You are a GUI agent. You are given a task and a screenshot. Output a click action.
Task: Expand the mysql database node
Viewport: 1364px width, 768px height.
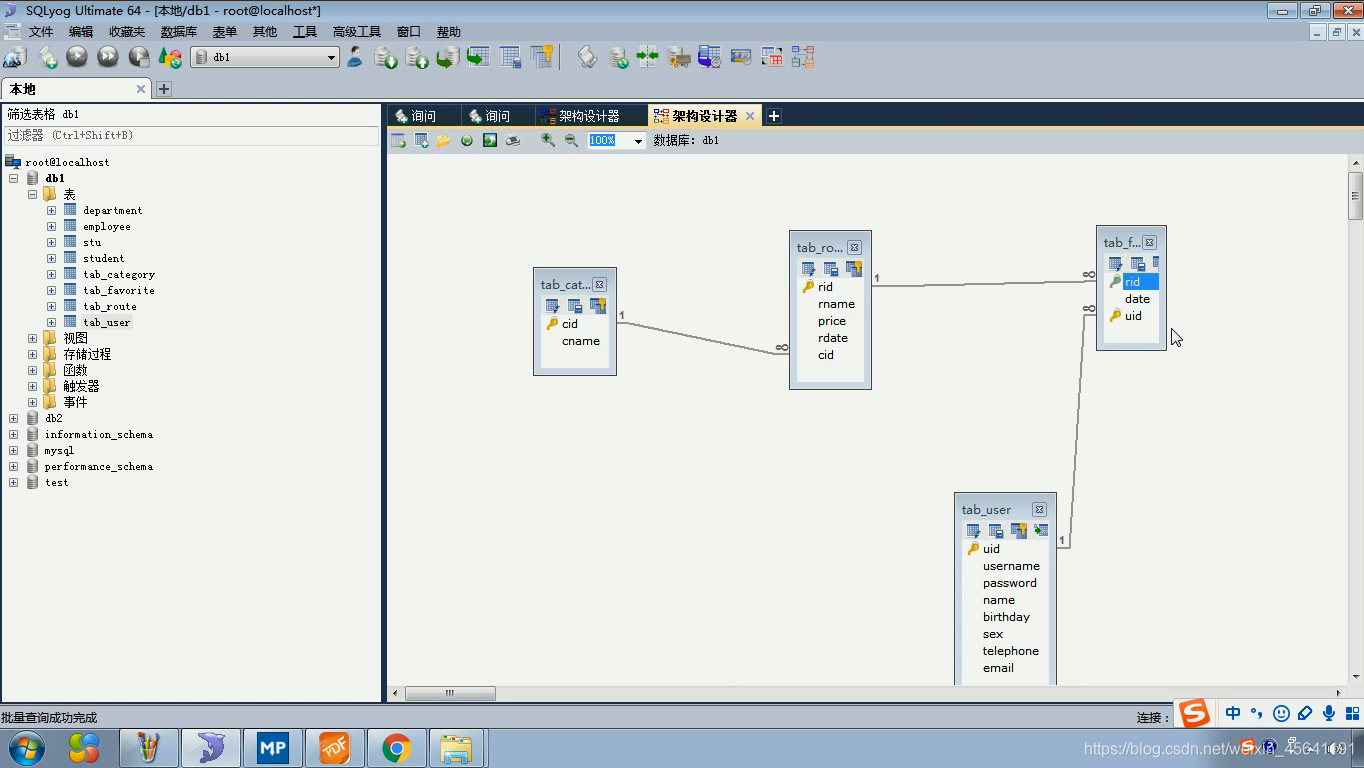coord(13,450)
